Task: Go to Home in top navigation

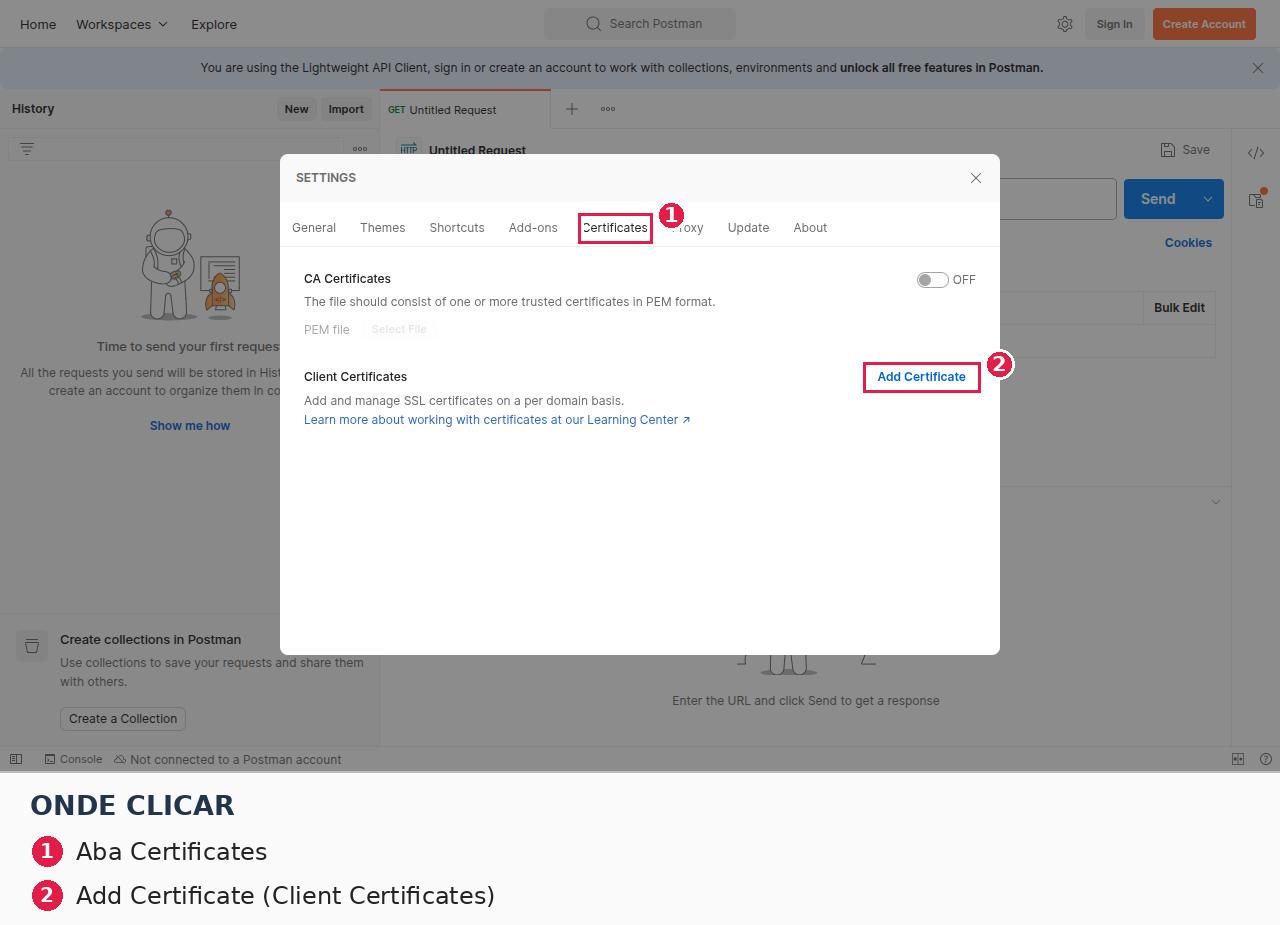Action: coord(38,24)
